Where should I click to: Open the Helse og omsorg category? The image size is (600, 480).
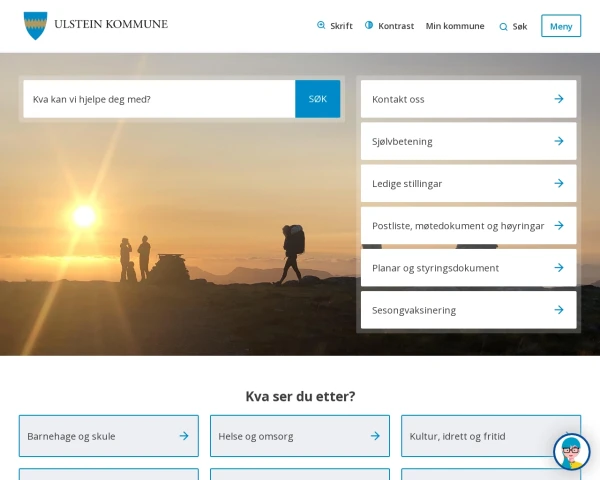coord(300,436)
